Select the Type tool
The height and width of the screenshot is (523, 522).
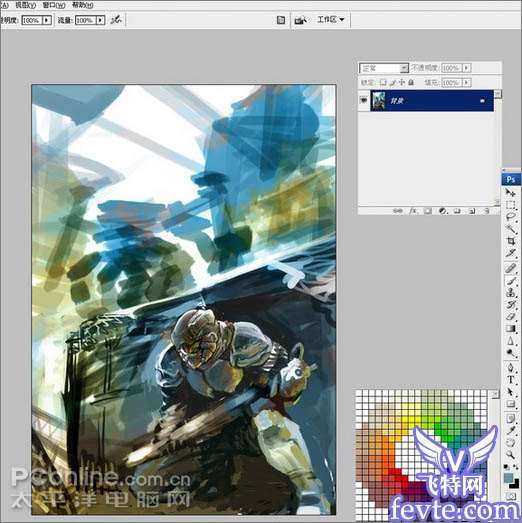tap(510, 380)
